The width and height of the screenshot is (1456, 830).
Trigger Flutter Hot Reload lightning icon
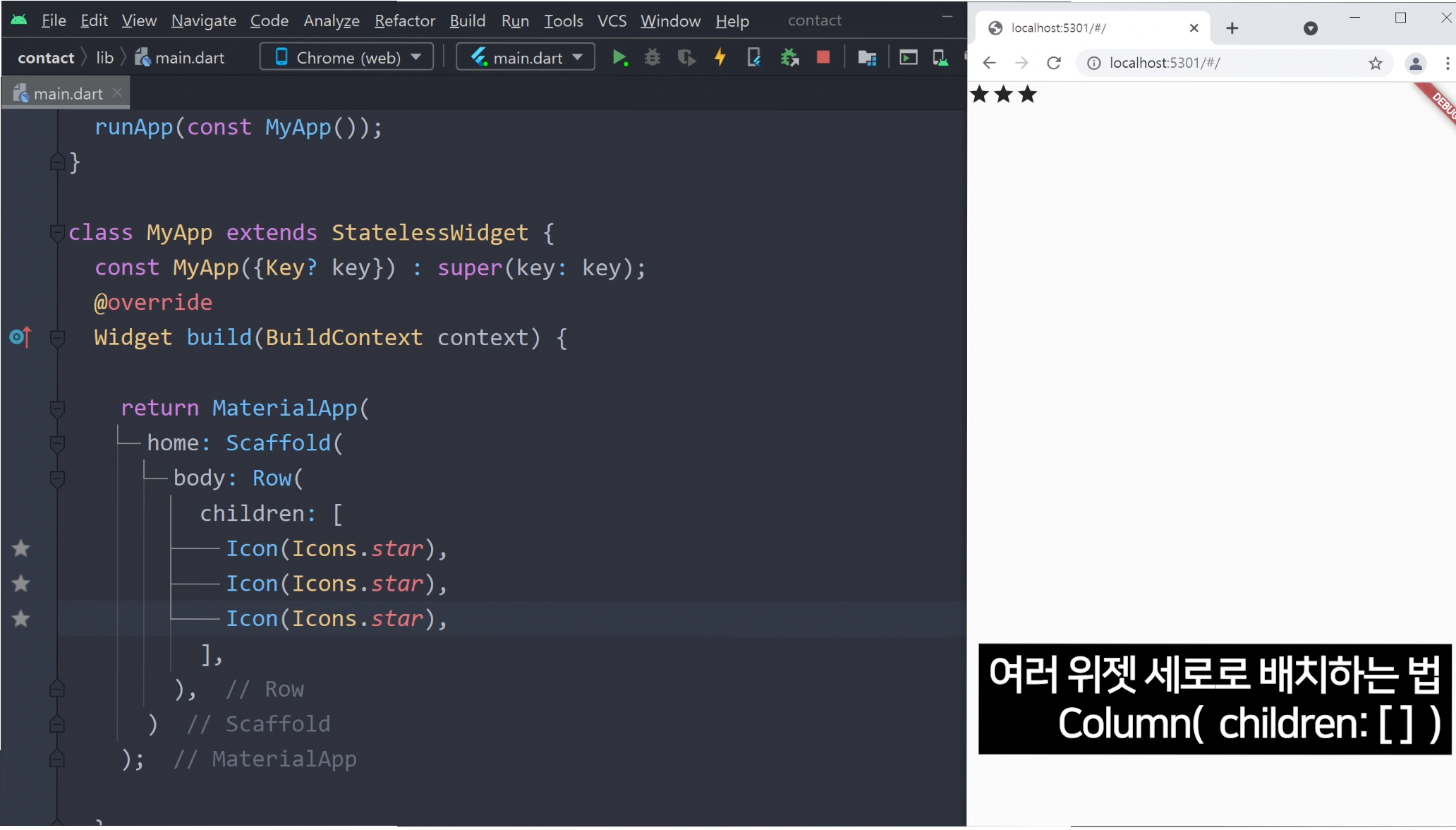click(x=720, y=58)
